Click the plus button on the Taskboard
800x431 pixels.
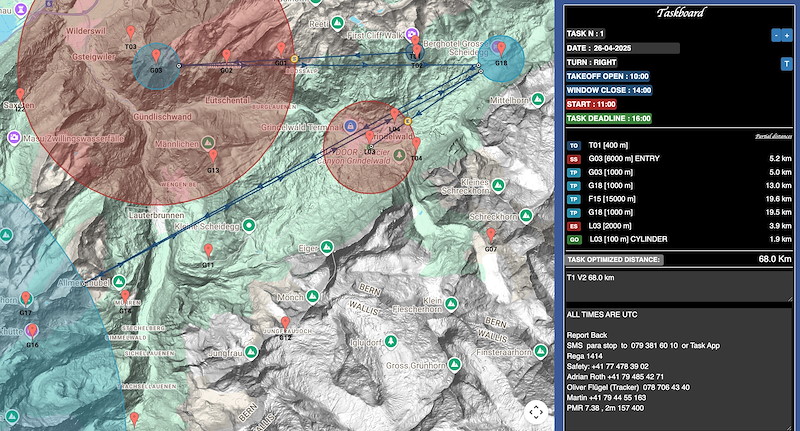pyautogui.click(x=787, y=36)
